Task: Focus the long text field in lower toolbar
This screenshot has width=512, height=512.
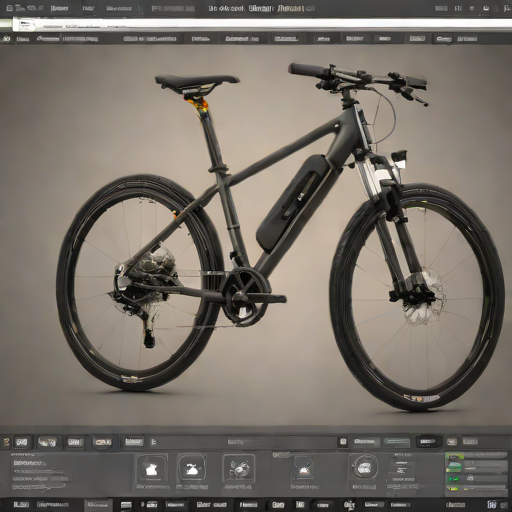Action: click(243, 442)
